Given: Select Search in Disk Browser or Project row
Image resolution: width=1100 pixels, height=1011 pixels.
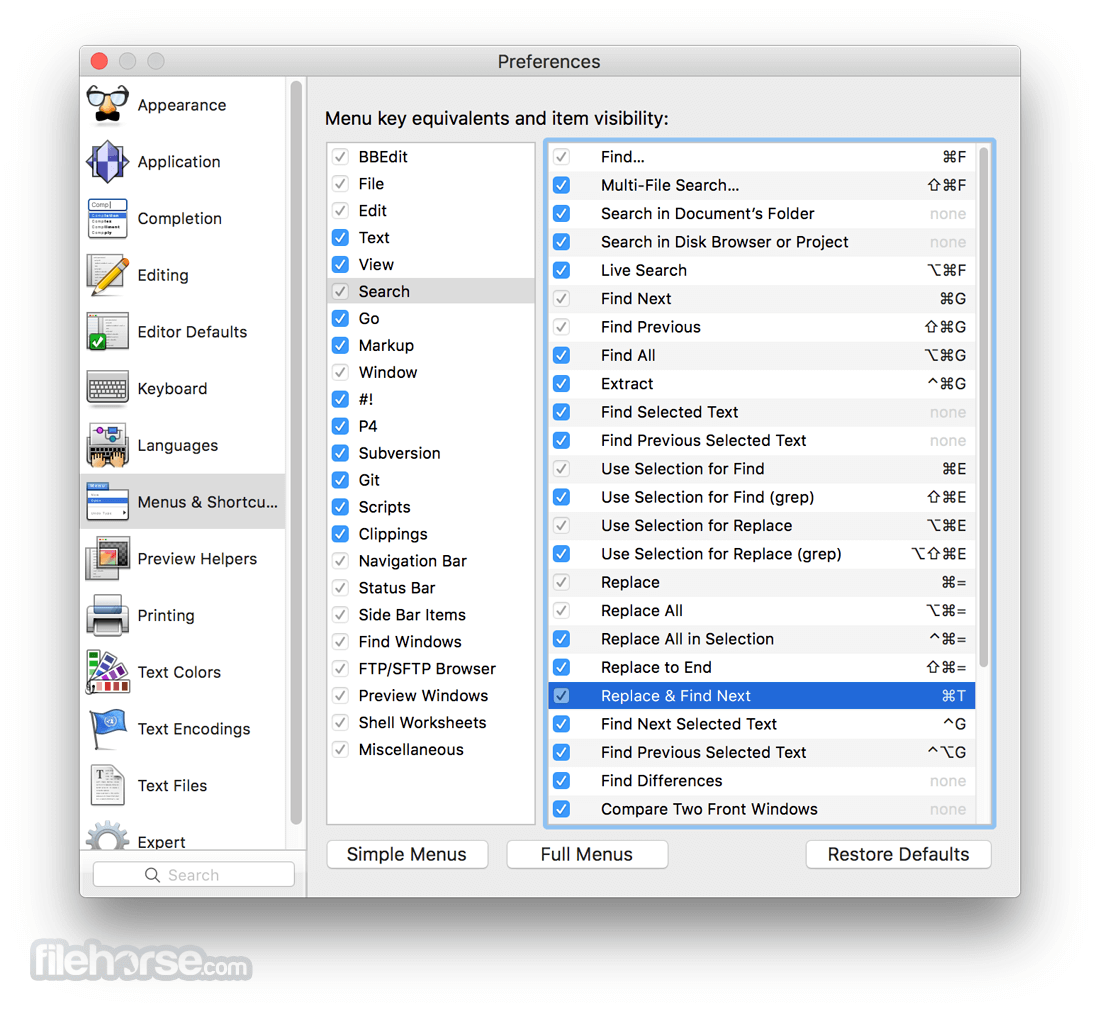Looking at the screenshot, I should pyautogui.click(x=761, y=242).
